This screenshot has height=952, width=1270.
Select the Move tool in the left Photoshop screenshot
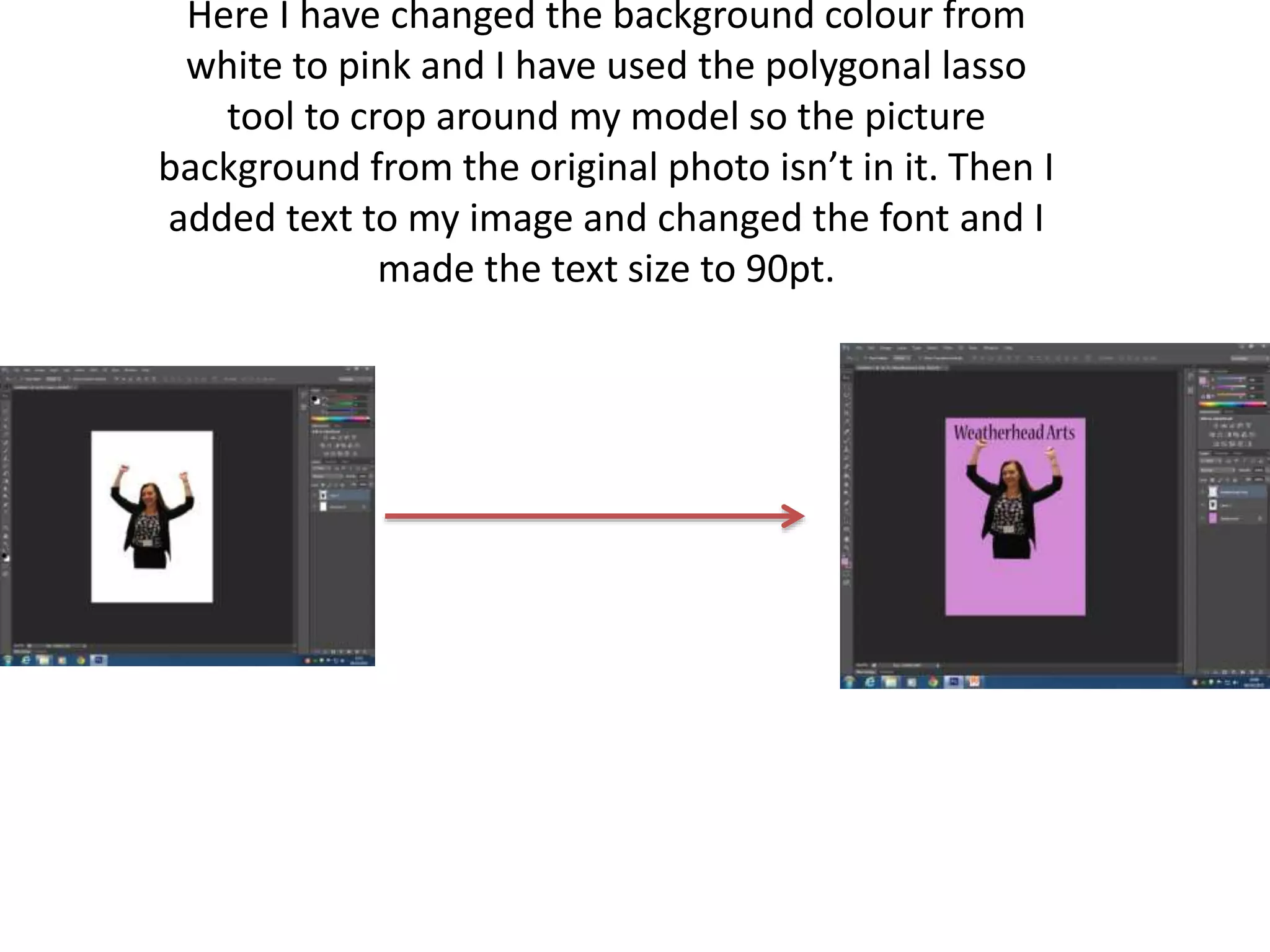[5, 395]
